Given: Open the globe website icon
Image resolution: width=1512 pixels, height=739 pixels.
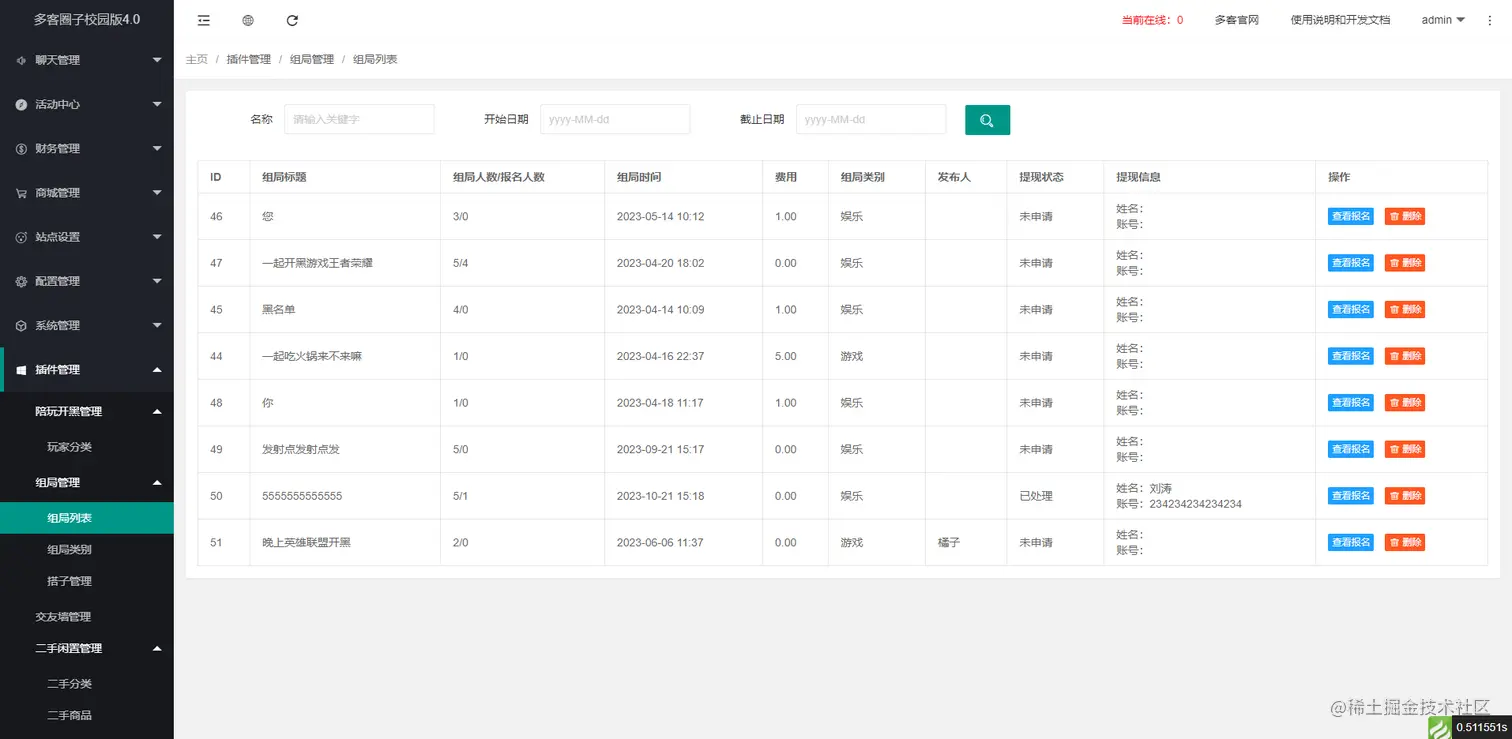Looking at the screenshot, I should point(248,20).
